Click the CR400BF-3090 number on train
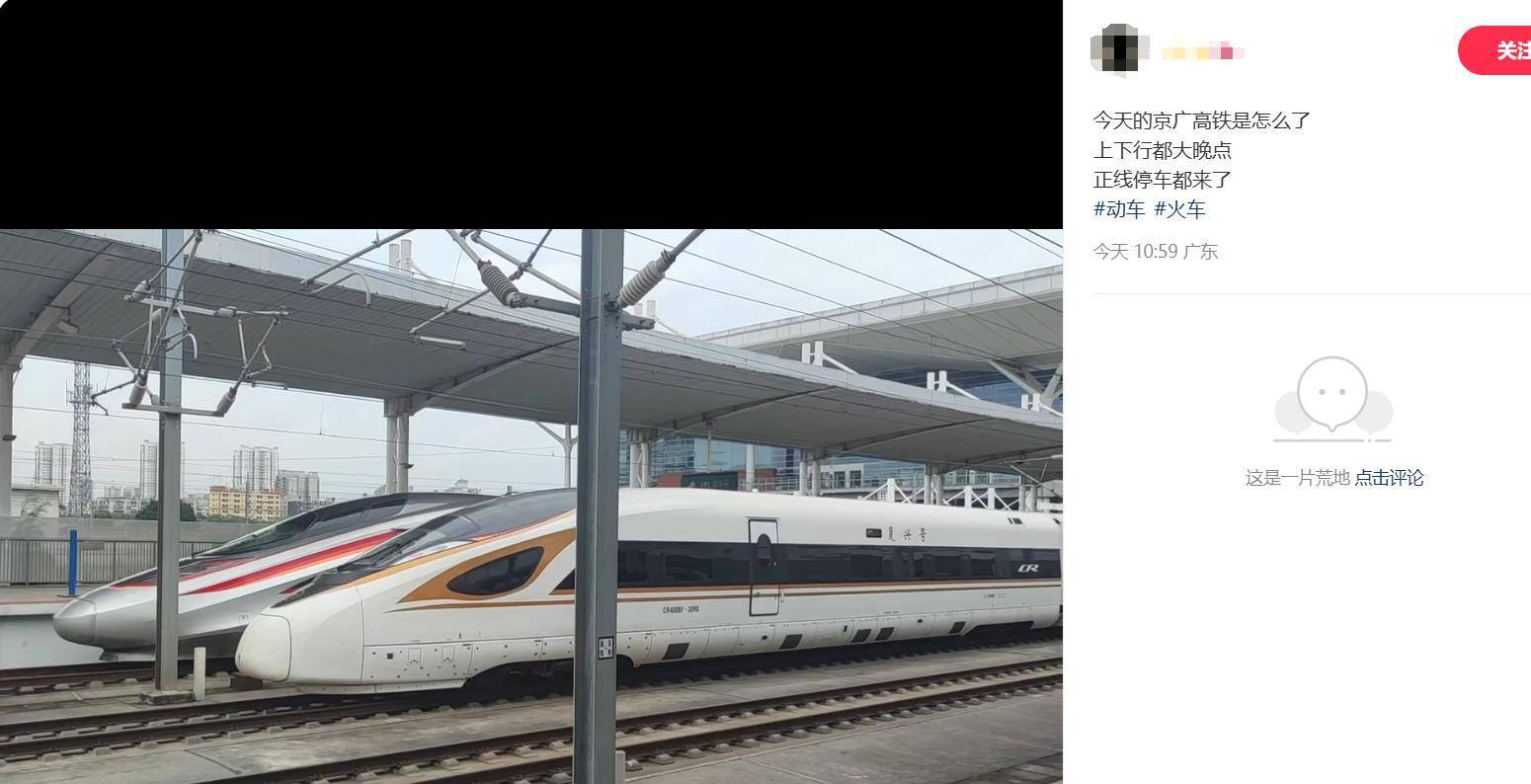Viewport: 1531px width, 784px height. pyautogui.click(x=681, y=609)
